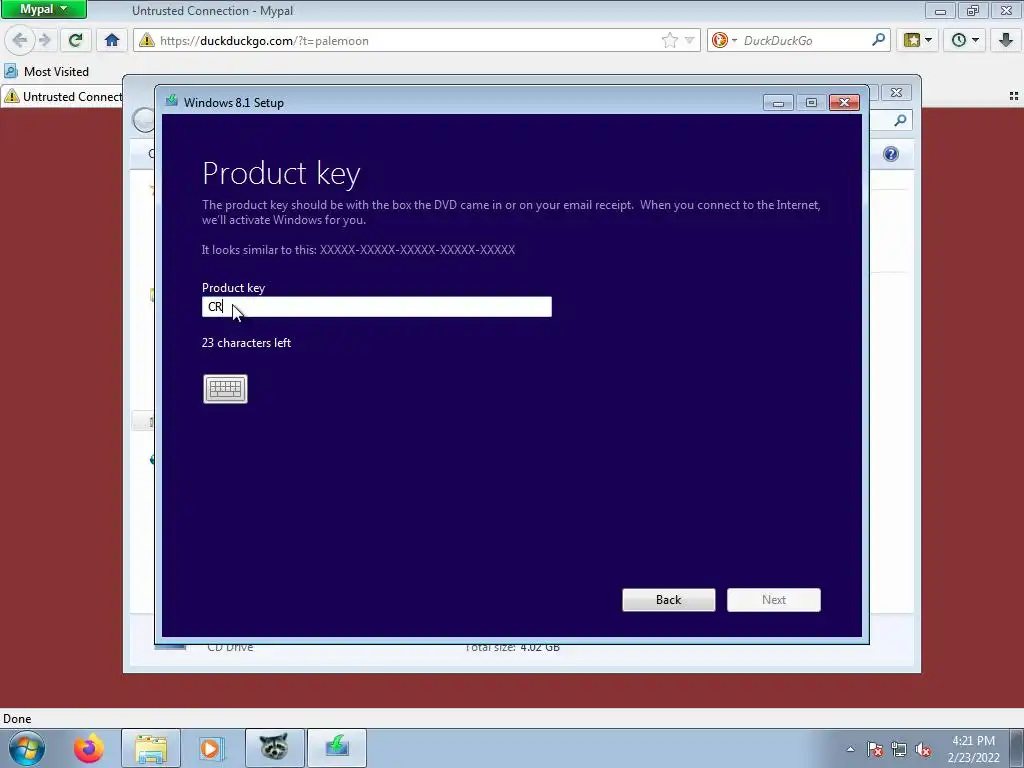Open the downloads arrow button
This screenshot has width=1024, height=768.
point(1006,40)
